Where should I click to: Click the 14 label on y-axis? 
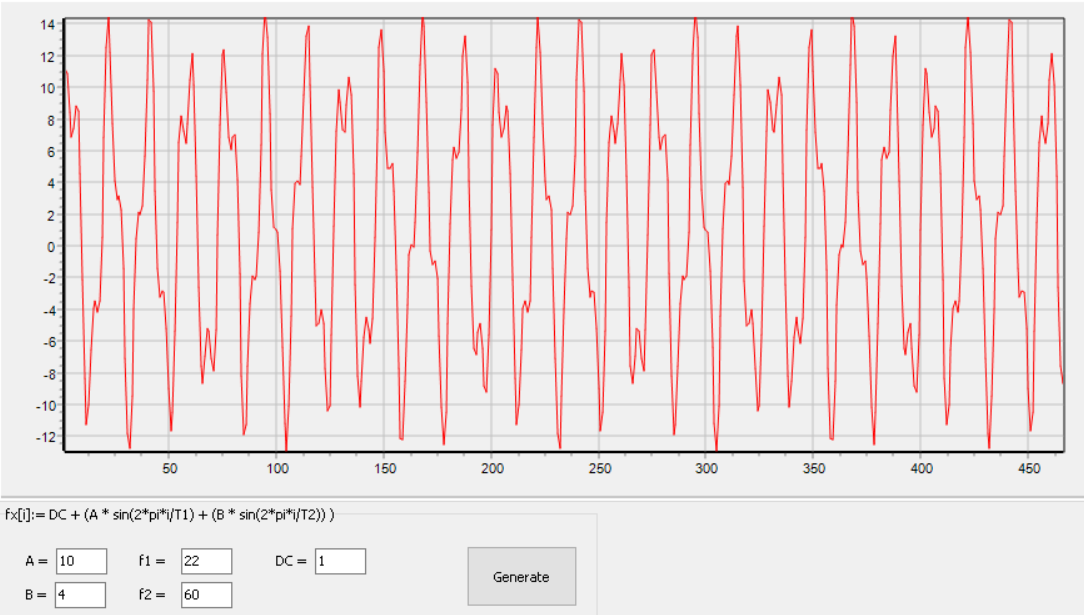[x=47, y=24]
